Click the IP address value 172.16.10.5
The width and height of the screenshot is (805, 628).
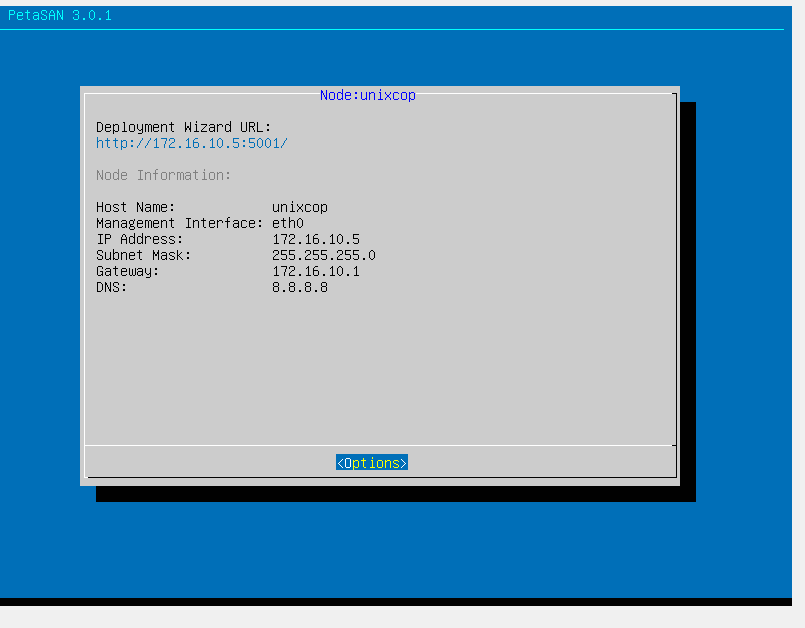316,239
